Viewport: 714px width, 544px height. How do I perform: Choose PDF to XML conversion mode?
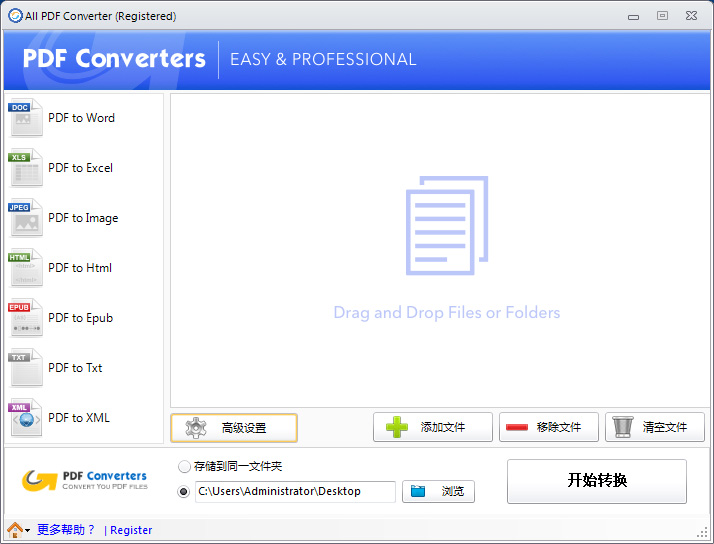click(x=79, y=418)
